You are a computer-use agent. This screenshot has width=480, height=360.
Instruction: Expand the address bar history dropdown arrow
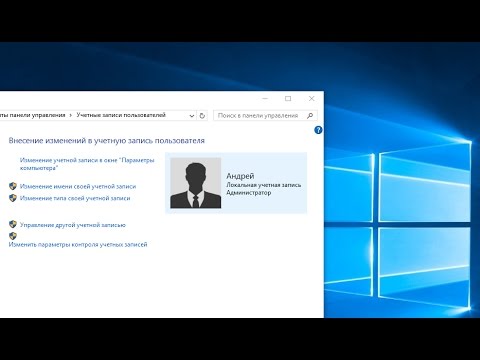pos(192,116)
